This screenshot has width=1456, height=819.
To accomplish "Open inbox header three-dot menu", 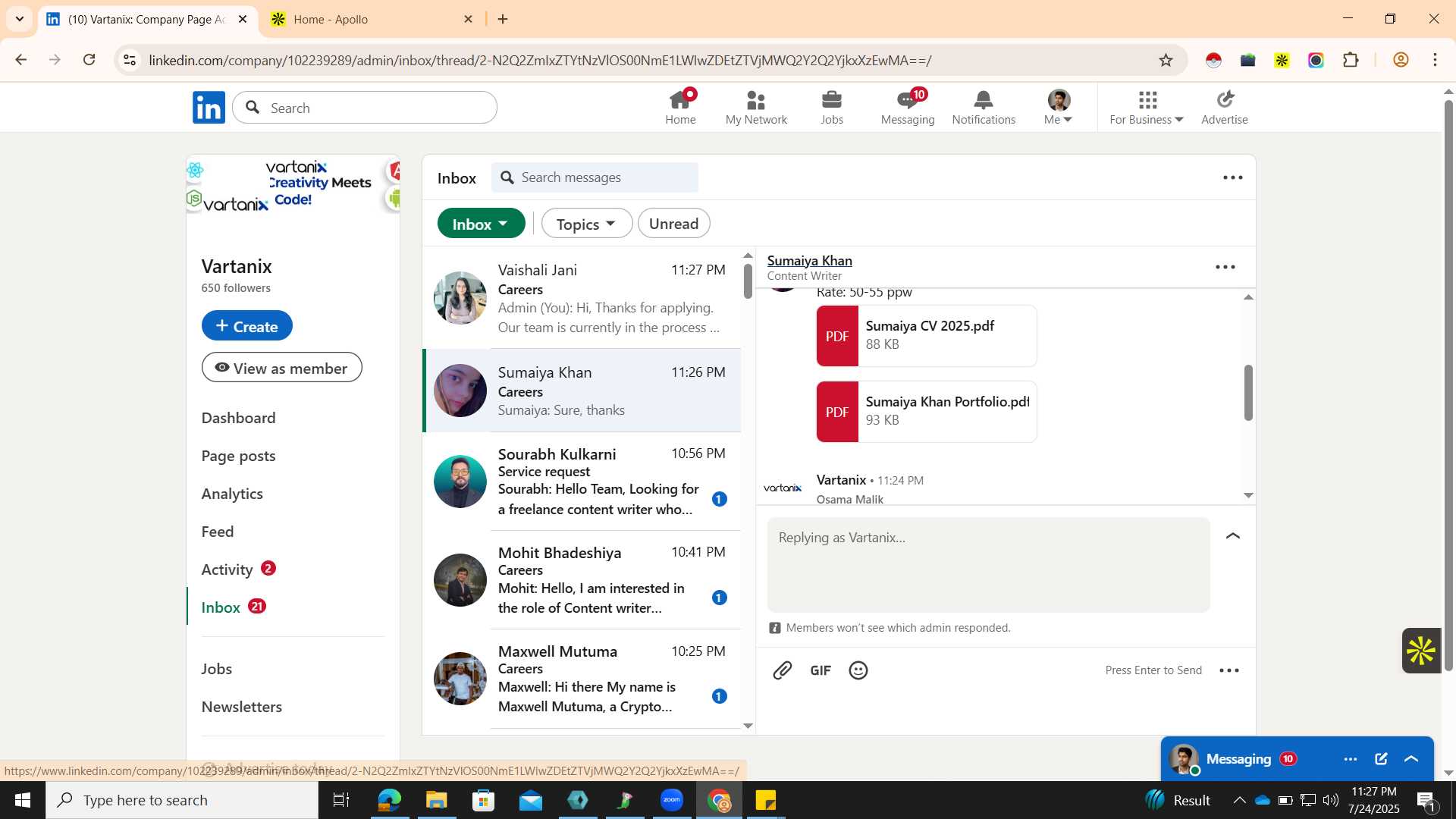I will pyautogui.click(x=1233, y=177).
